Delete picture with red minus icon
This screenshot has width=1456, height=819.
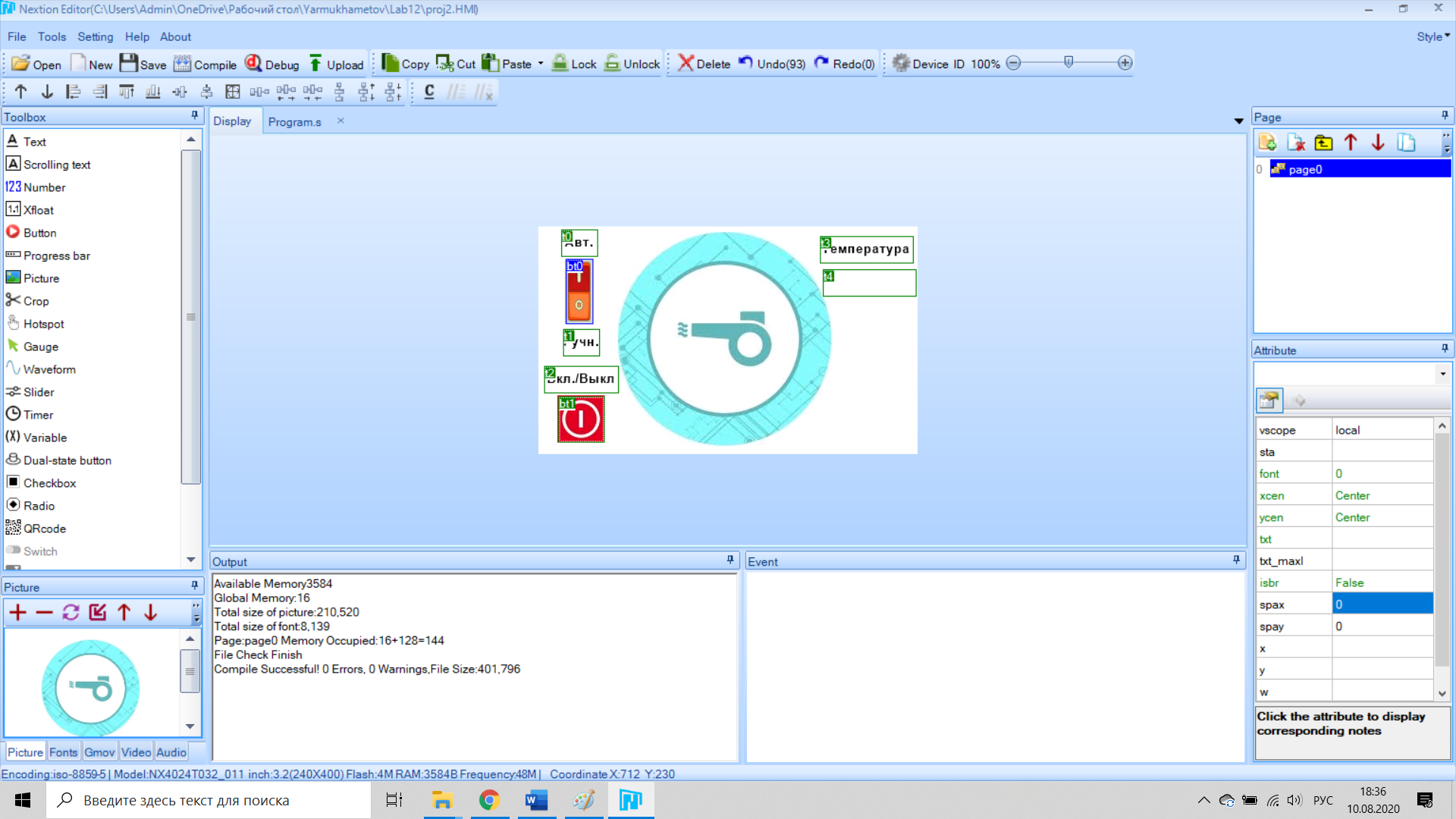pos(44,613)
